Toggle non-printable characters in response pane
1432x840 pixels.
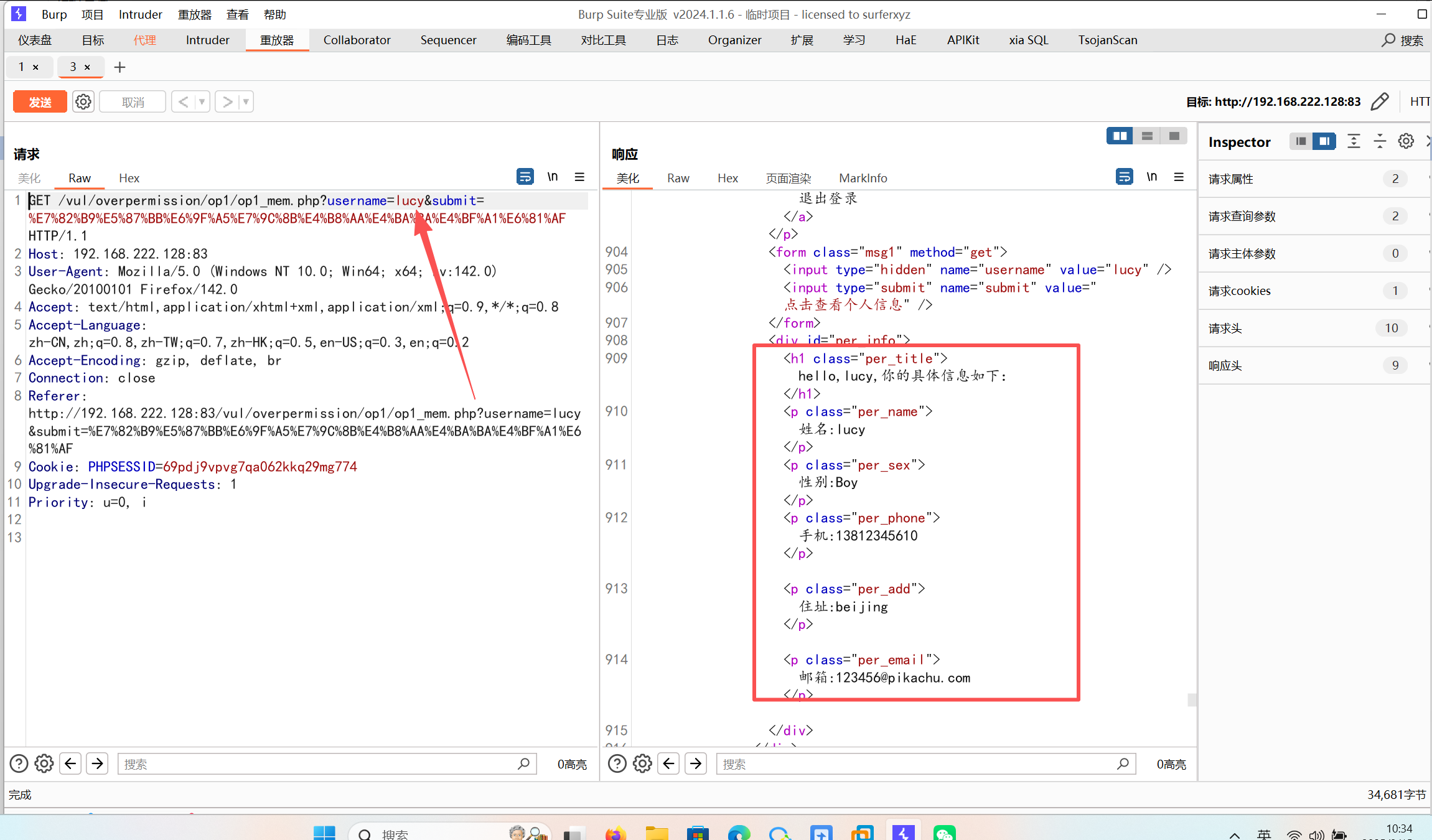tap(1151, 177)
